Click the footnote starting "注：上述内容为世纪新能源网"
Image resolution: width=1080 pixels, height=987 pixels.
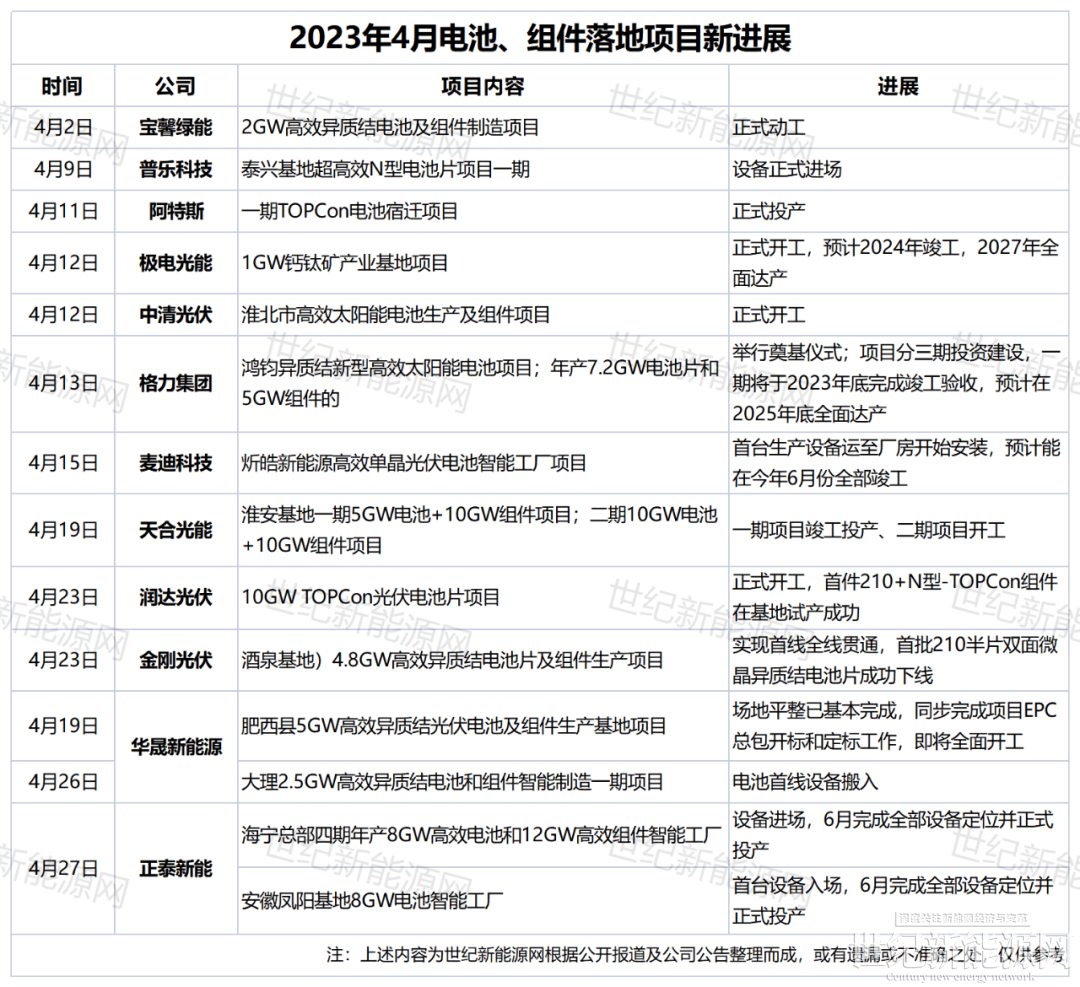tap(695, 955)
